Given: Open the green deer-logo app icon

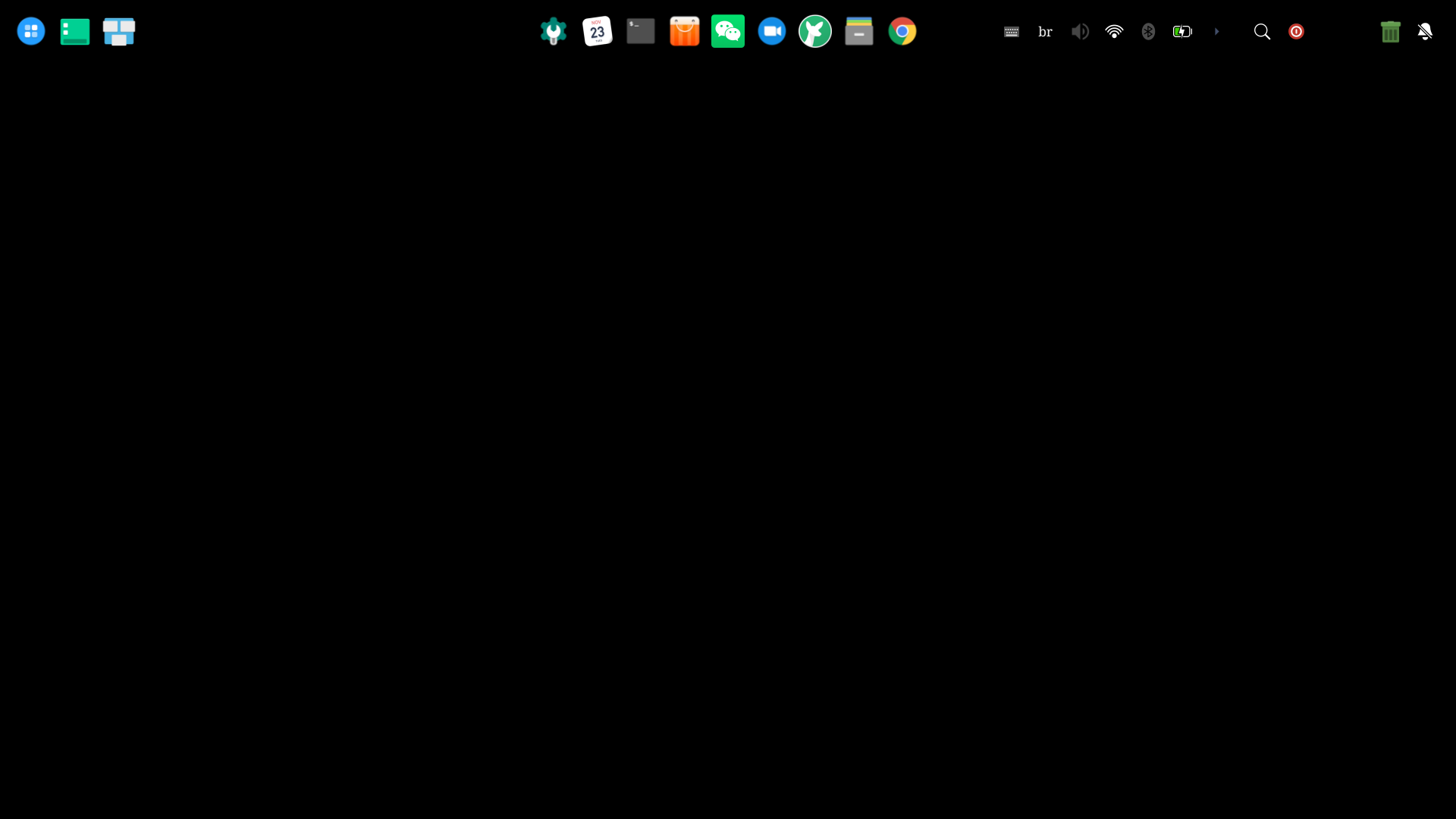Looking at the screenshot, I should pyautogui.click(x=815, y=31).
